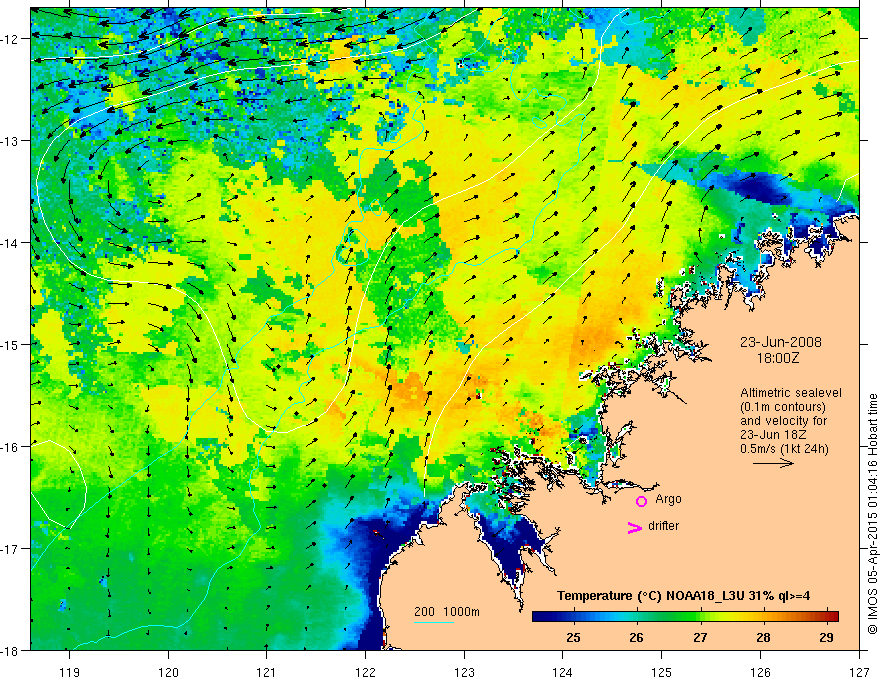The height and width of the screenshot is (680, 880).
Task: Click the '23-Jun-2008' date text
Action: click(781, 342)
